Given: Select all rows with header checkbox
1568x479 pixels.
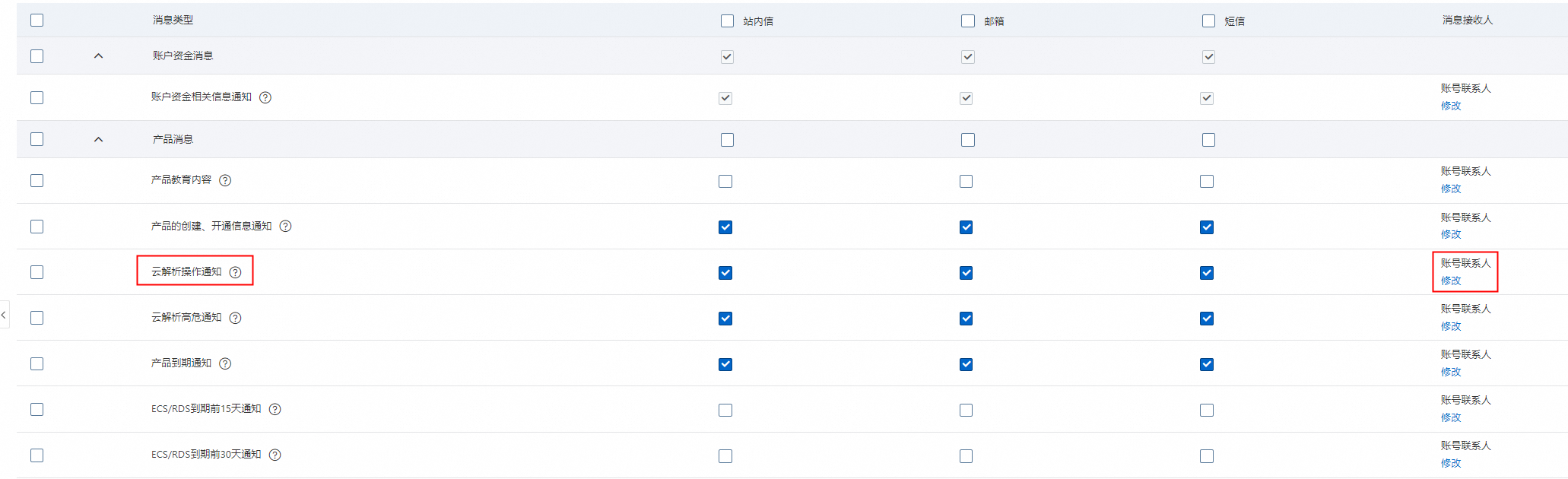Looking at the screenshot, I should [37, 20].
